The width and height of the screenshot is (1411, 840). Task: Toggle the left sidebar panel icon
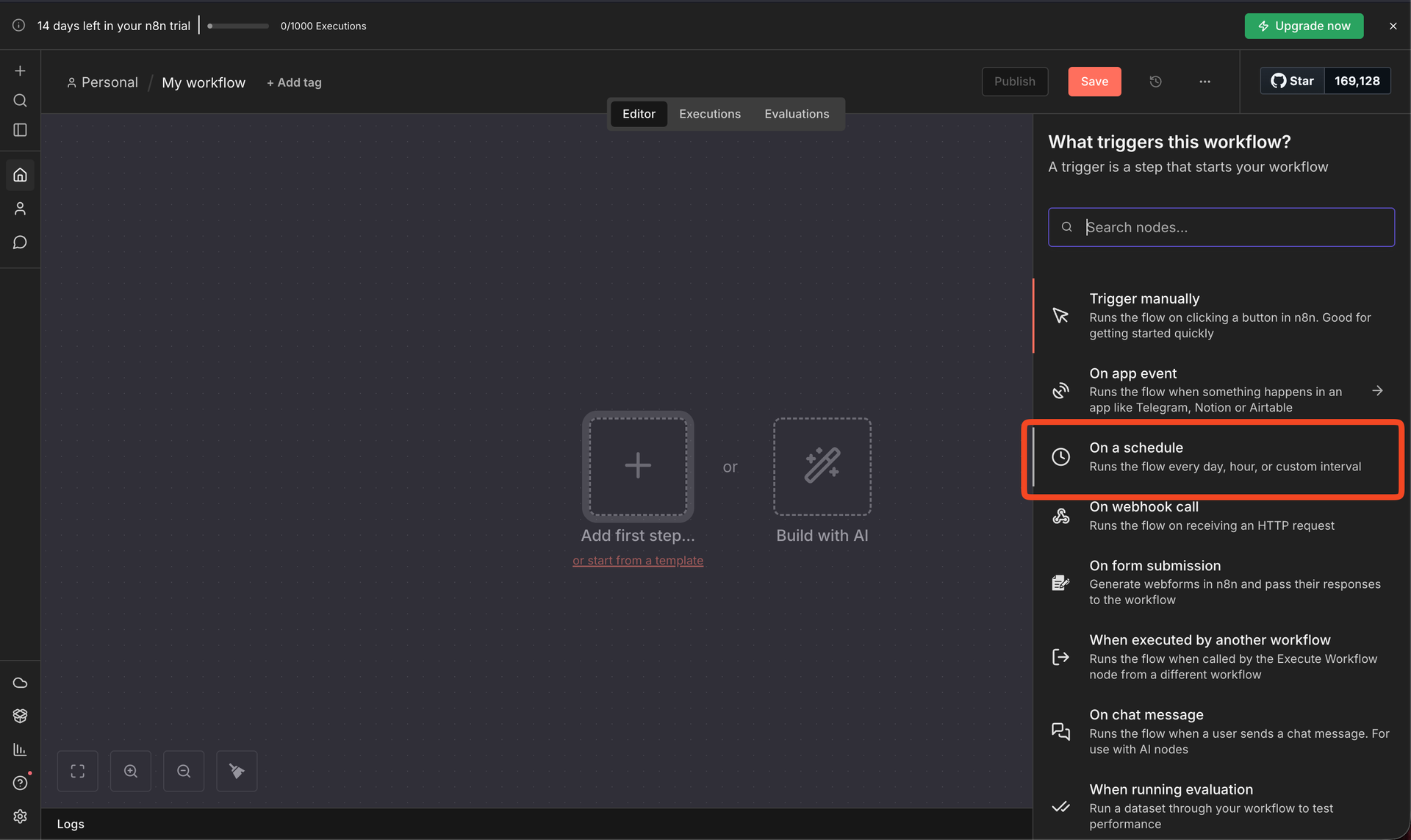(x=21, y=130)
